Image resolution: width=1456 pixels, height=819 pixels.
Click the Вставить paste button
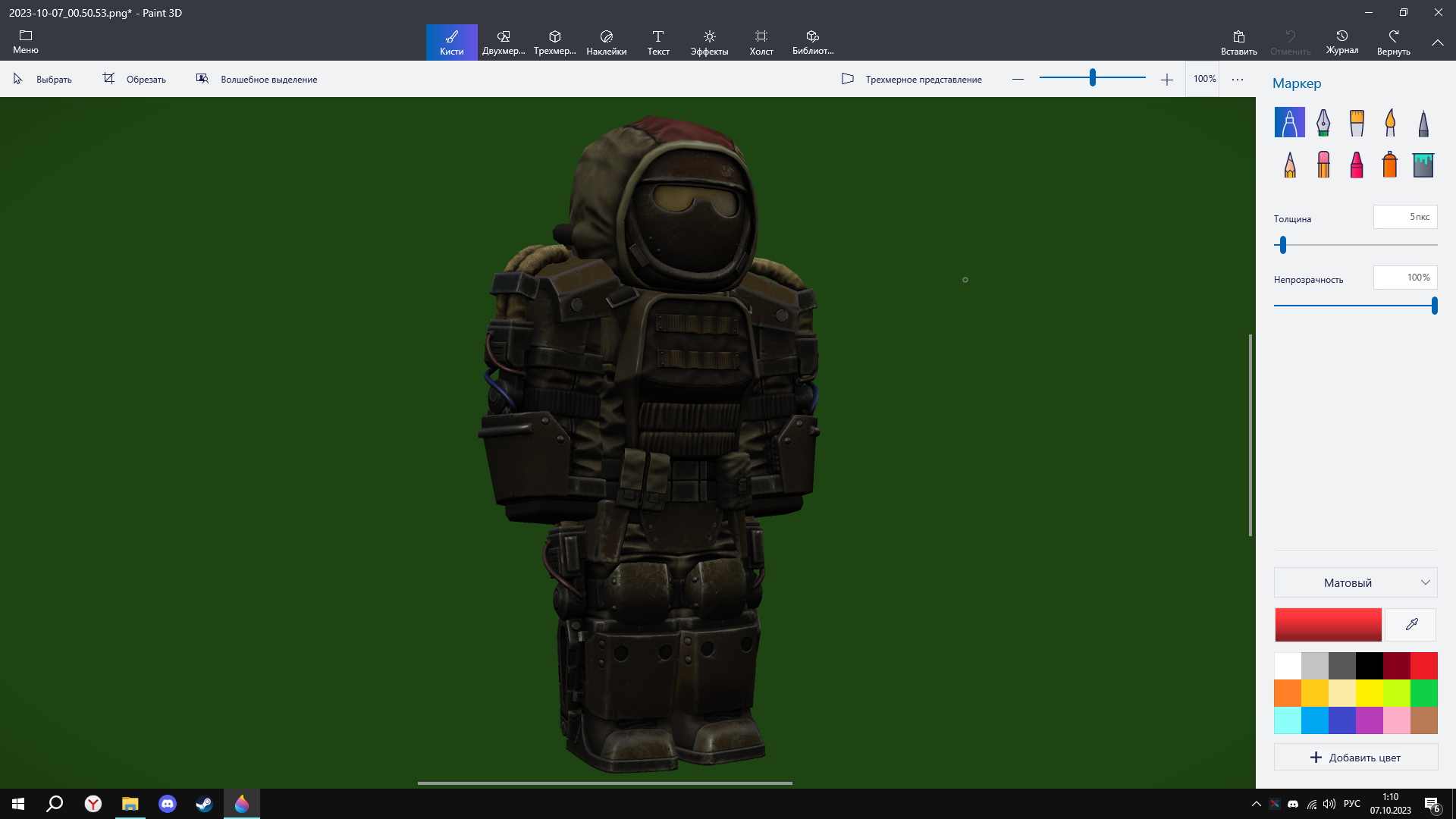tap(1239, 42)
